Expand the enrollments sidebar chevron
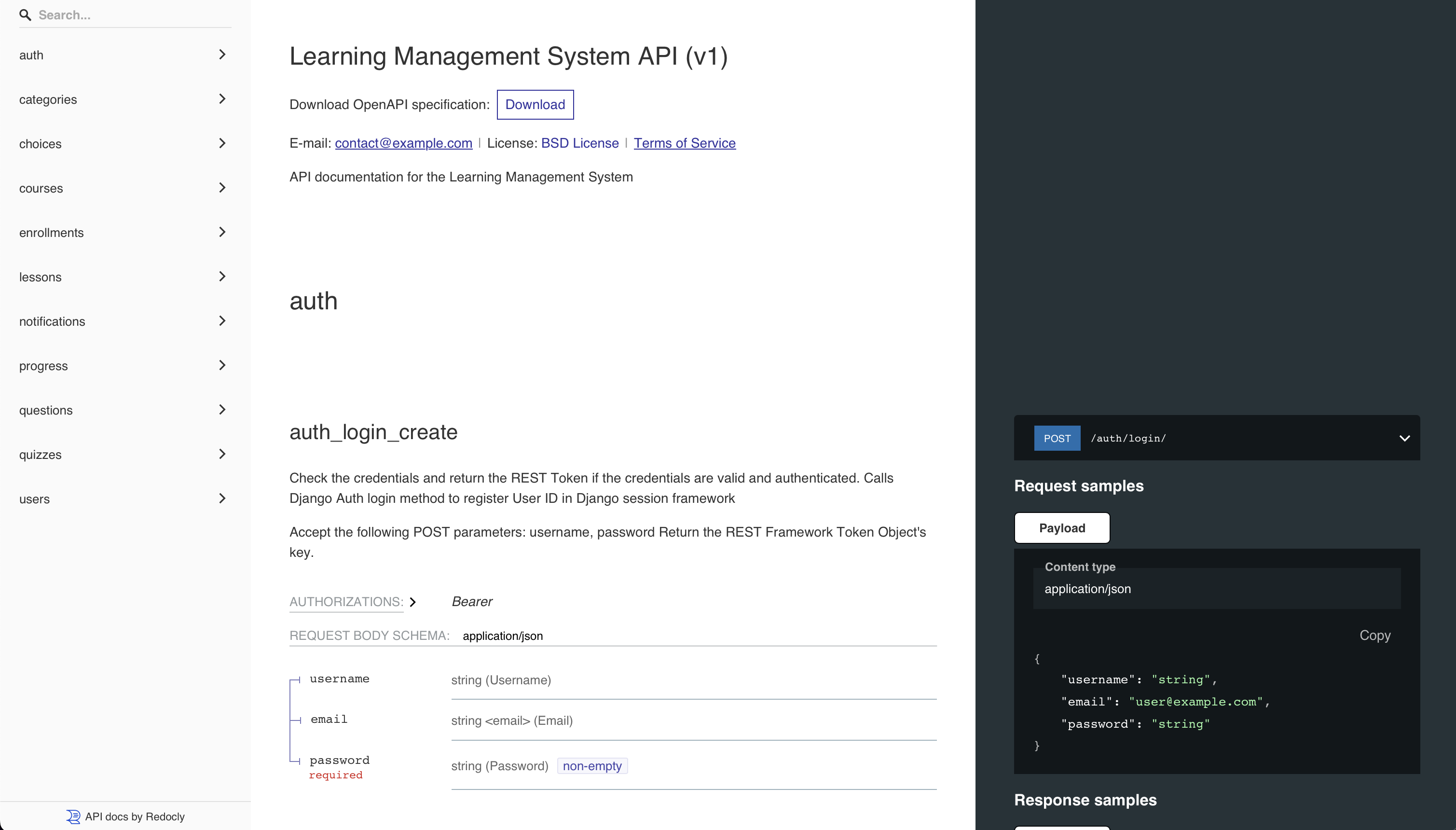Screen dimensions: 1456x830 [222, 233]
